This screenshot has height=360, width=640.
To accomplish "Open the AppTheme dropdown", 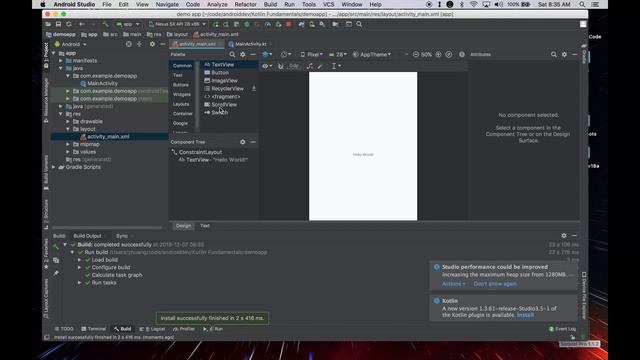I will (371, 54).
